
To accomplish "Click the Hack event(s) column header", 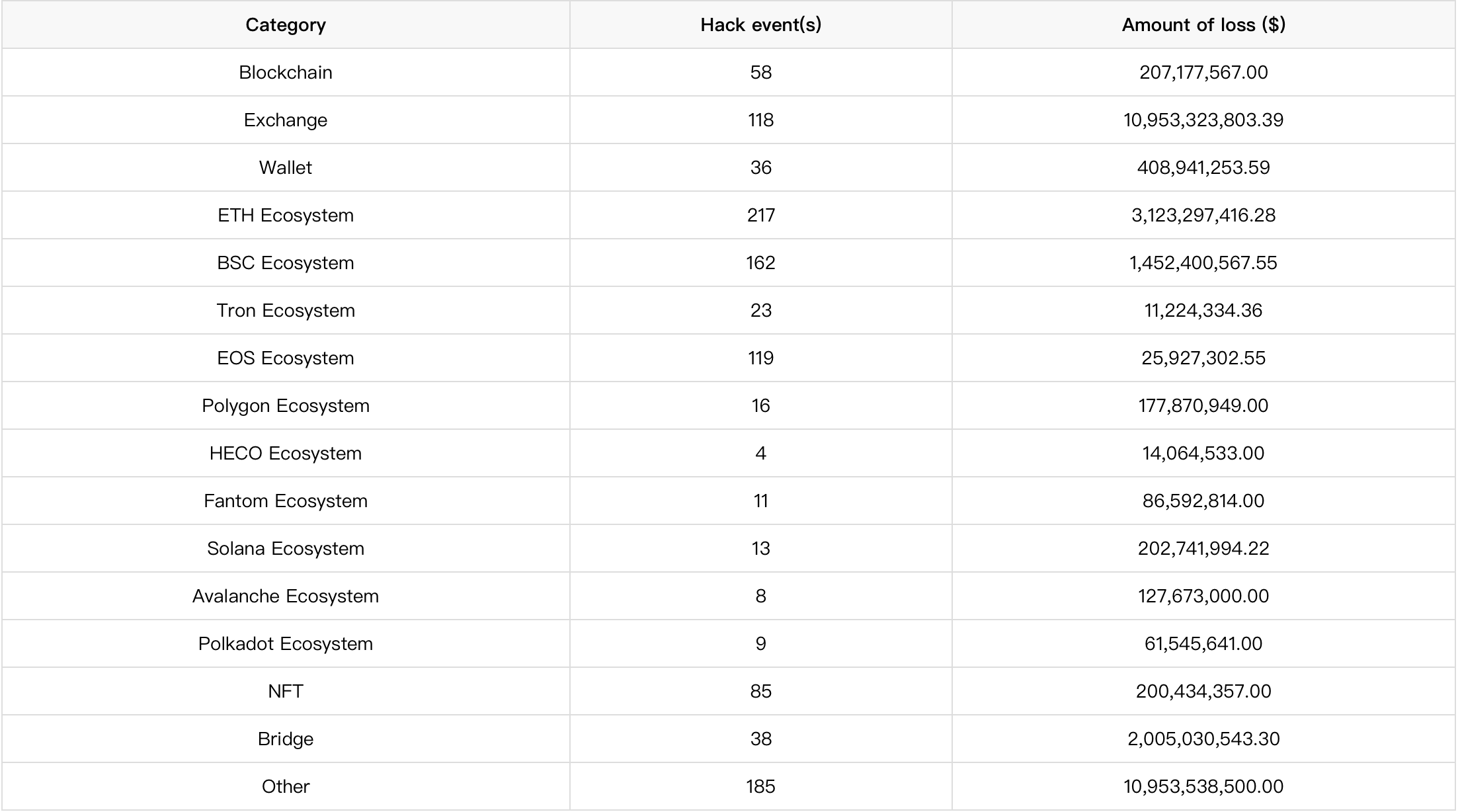I will pos(761,25).
